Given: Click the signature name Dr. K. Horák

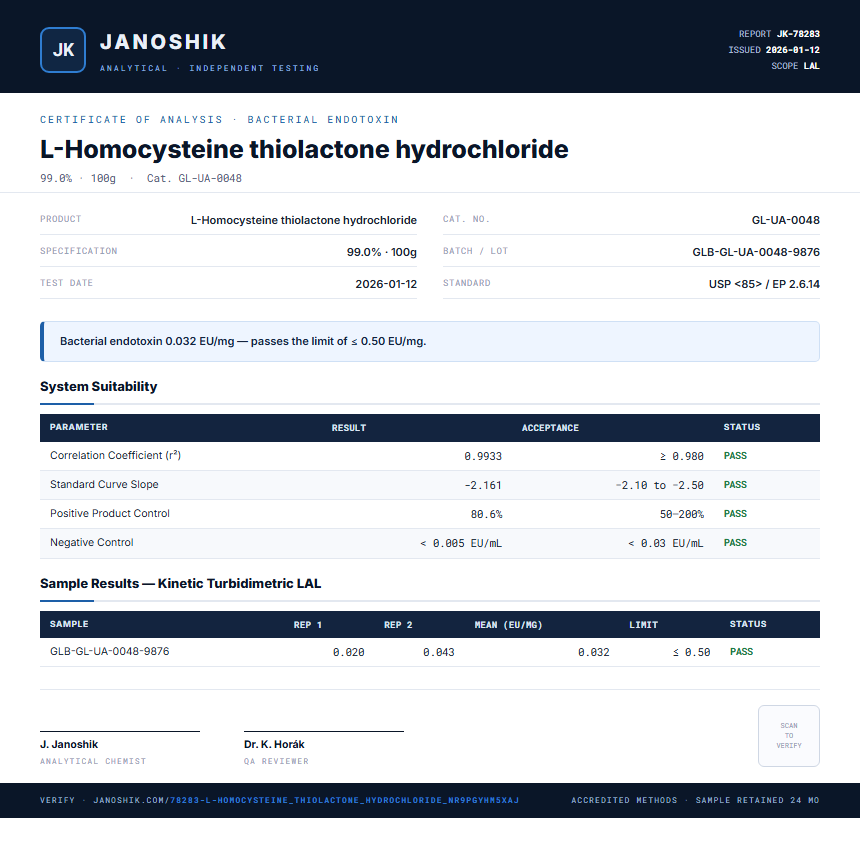Looking at the screenshot, I should (x=274, y=745).
